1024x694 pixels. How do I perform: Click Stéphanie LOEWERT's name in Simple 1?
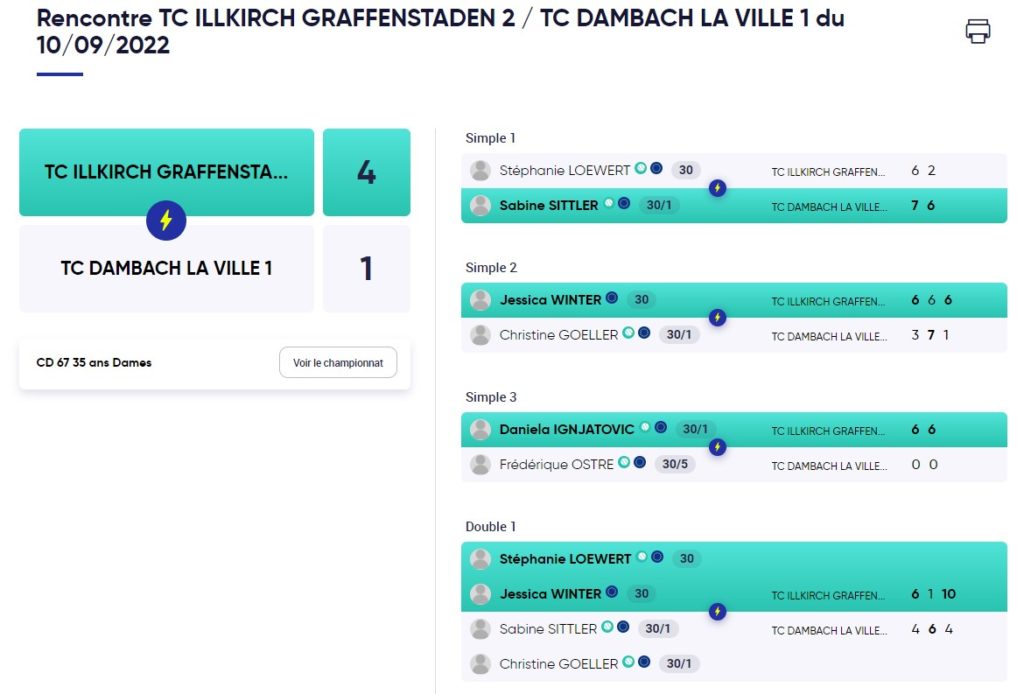tap(565, 170)
